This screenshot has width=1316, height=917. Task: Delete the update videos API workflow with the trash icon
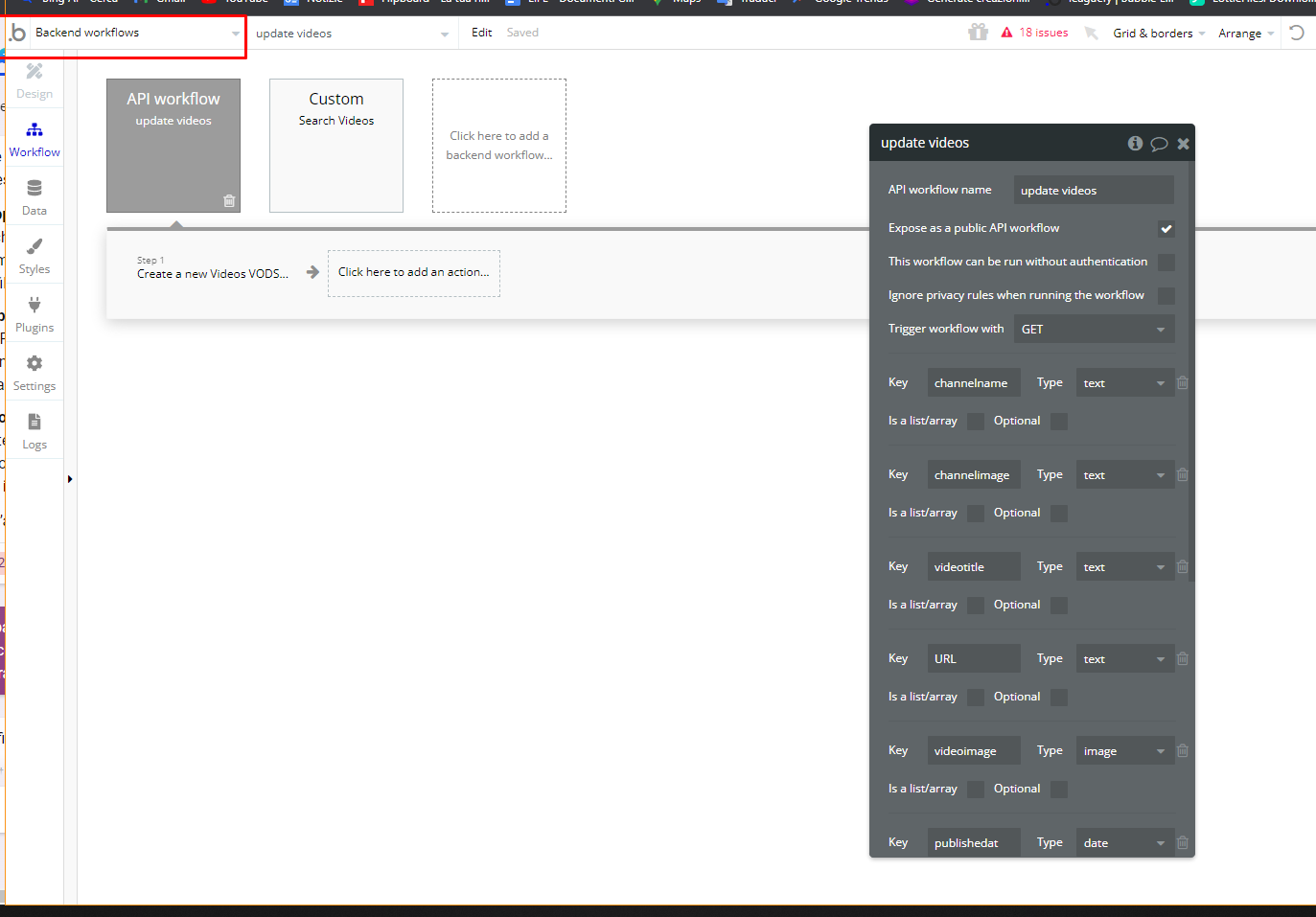pos(229,201)
